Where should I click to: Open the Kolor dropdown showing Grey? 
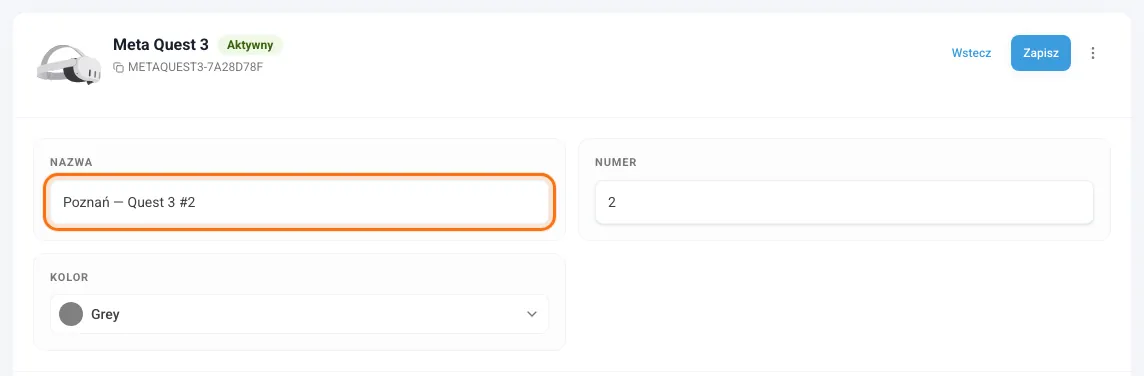(299, 314)
